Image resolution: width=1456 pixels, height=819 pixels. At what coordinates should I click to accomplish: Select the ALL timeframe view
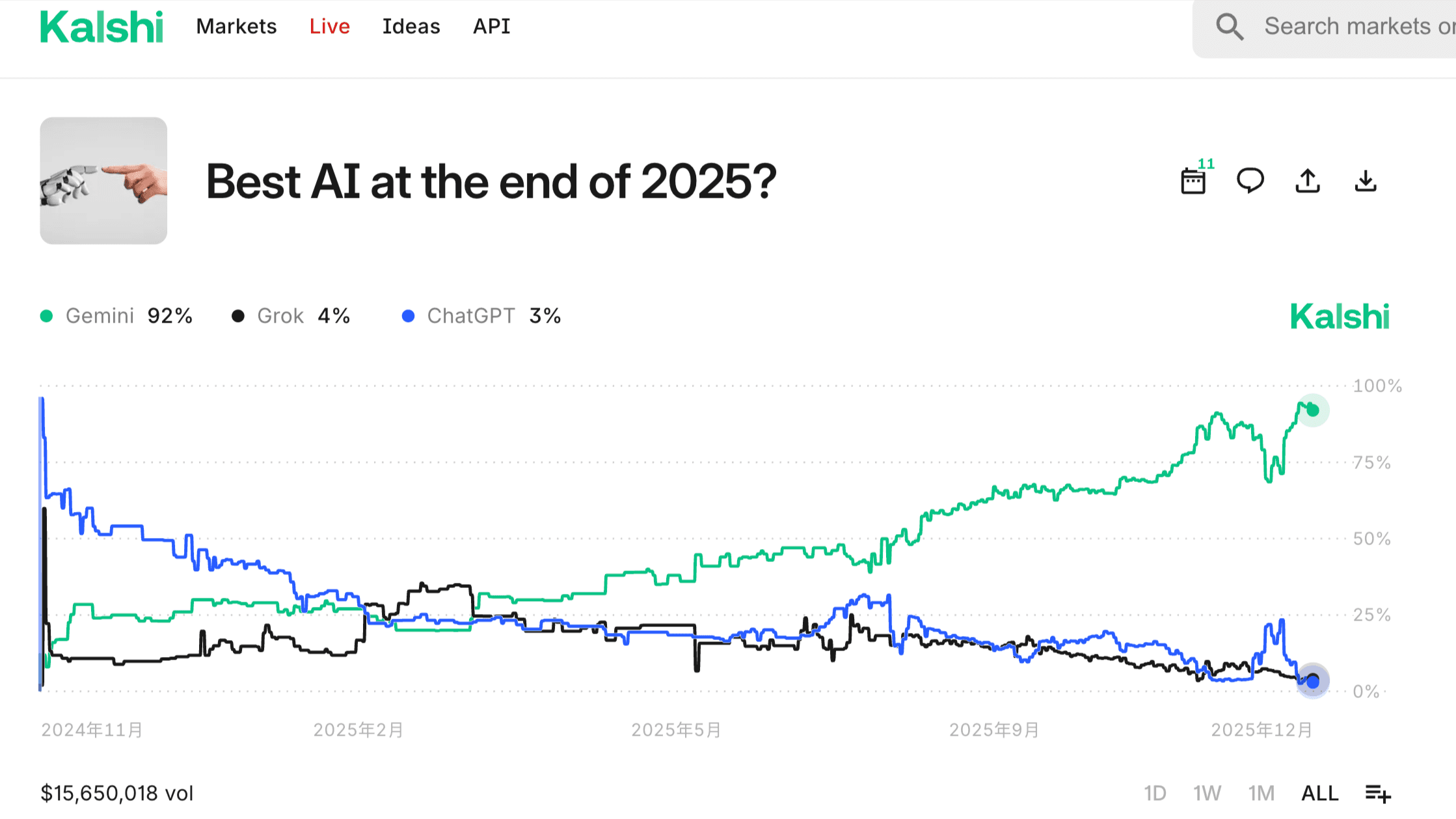pyautogui.click(x=1319, y=793)
